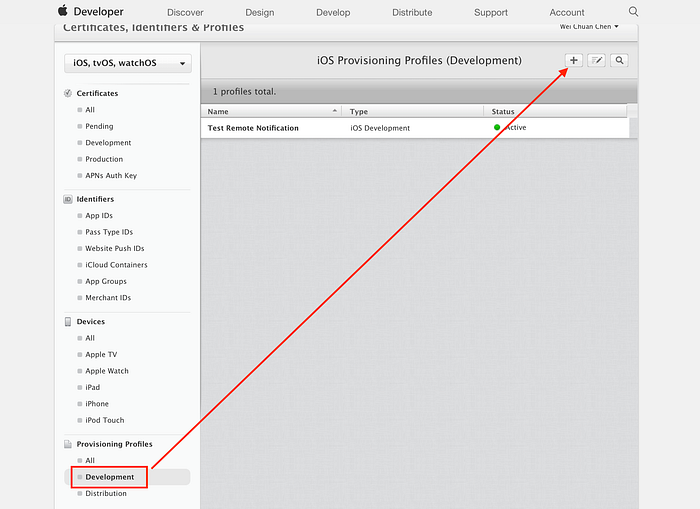This screenshot has width=700, height=509.
Task: Click the Certificates section heading
Action: tap(97, 93)
